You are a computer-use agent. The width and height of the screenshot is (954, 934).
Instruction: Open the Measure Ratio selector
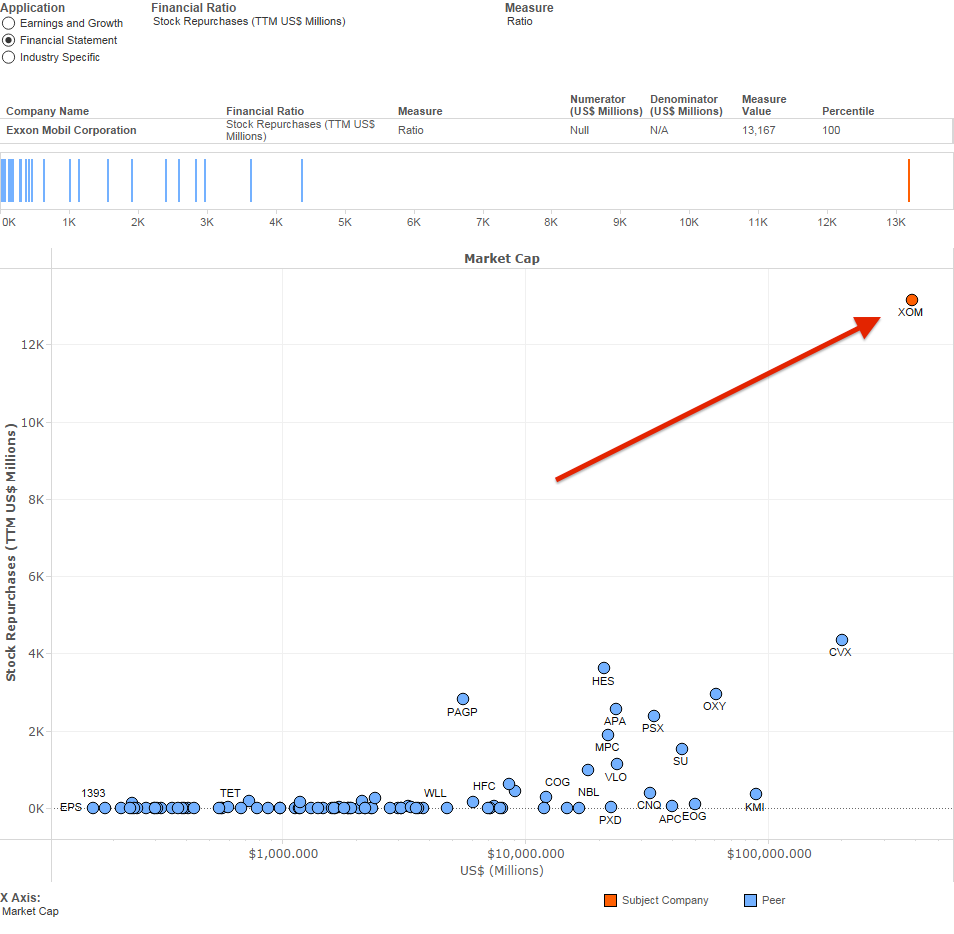point(520,21)
